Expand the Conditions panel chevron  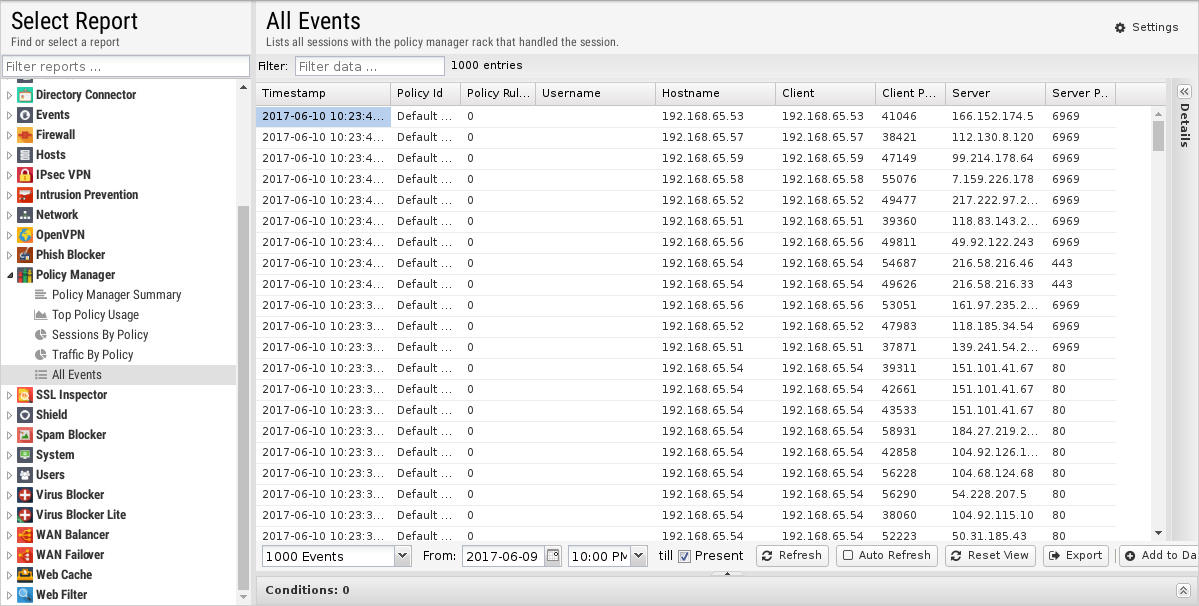pos(1183,590)
